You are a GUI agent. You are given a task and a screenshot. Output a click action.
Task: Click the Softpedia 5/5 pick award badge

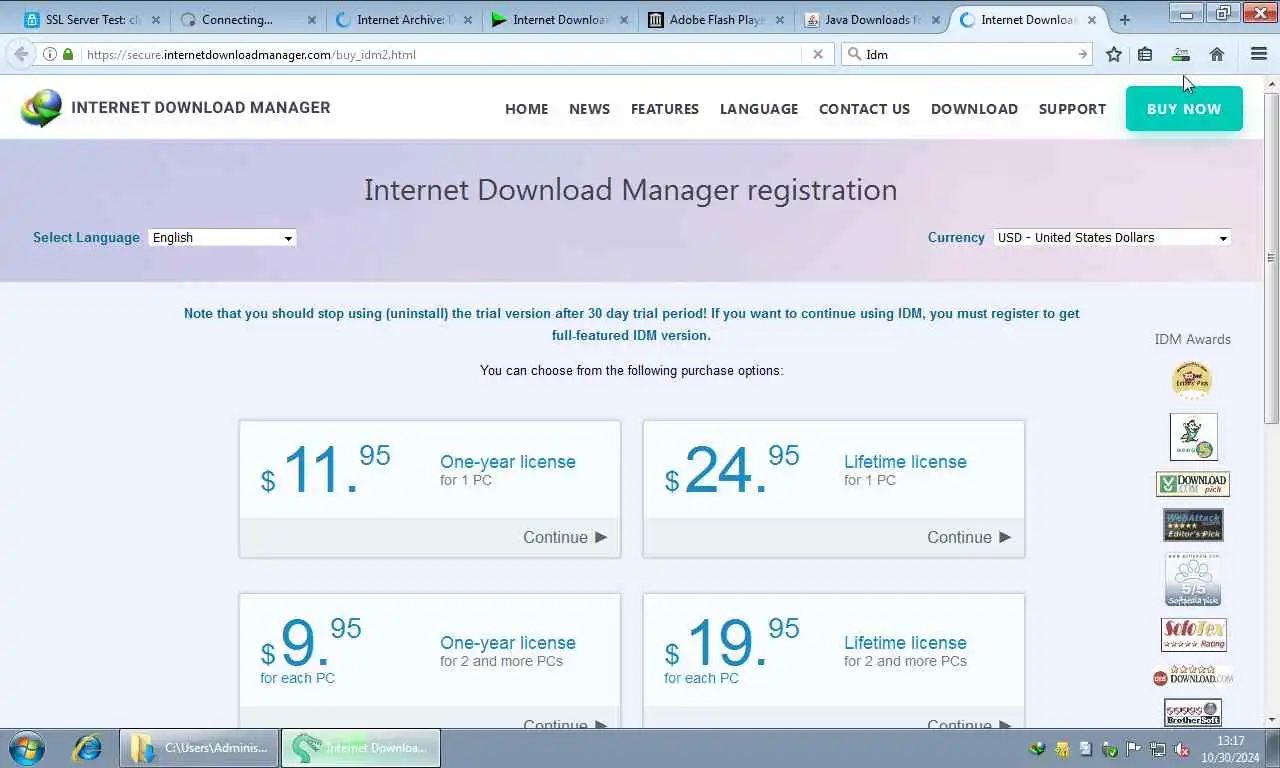point(1193,580)
